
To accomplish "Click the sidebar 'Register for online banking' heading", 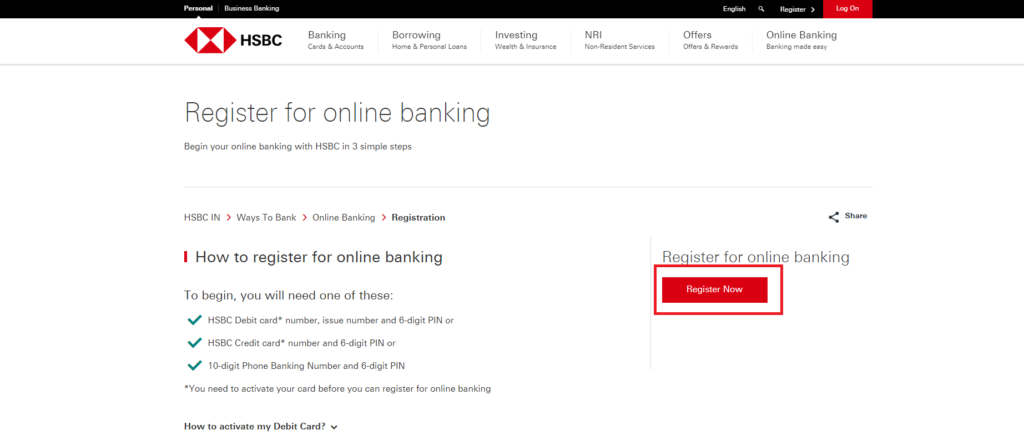I will [756, 257].
